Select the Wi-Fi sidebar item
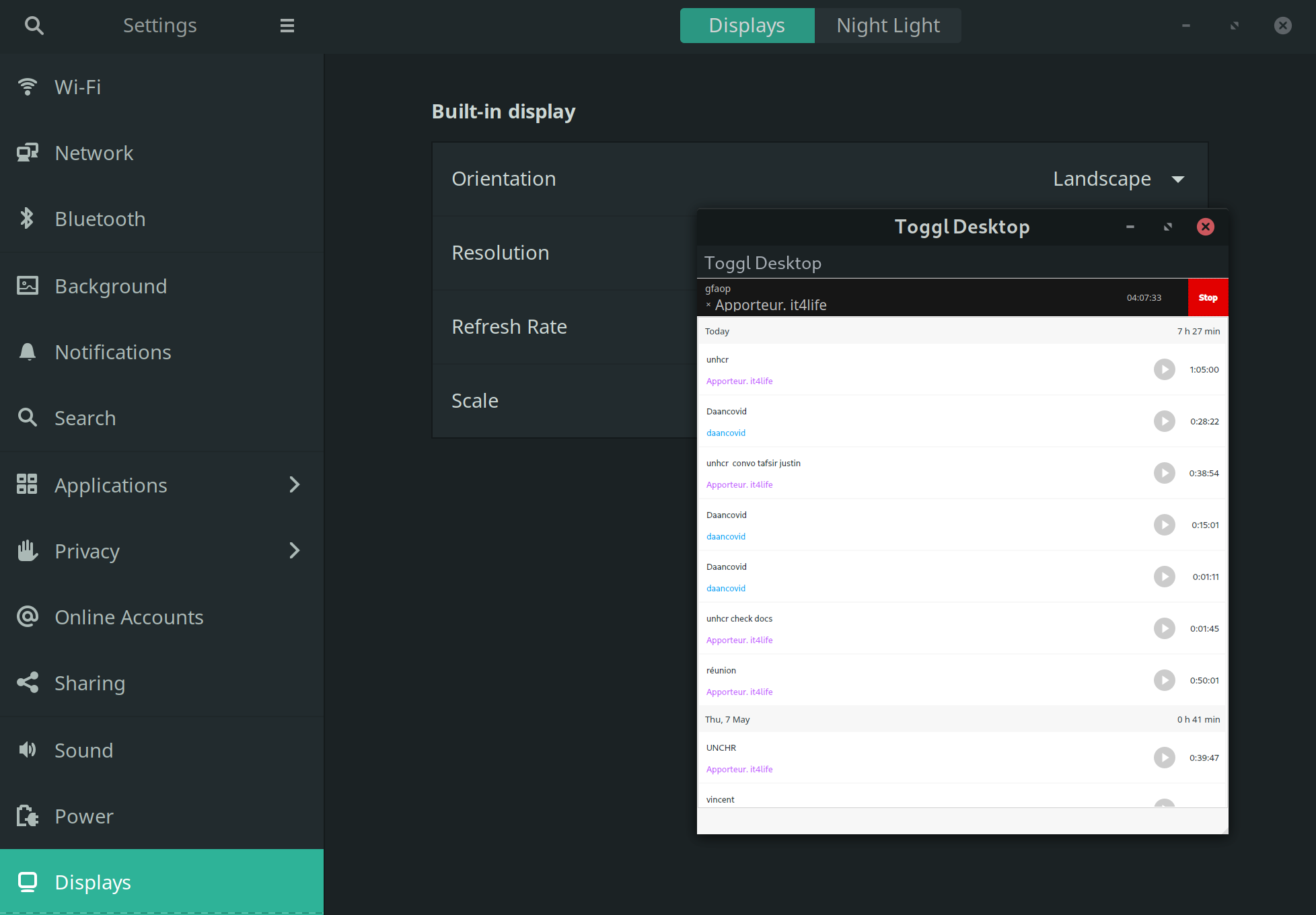 (161, 87)
